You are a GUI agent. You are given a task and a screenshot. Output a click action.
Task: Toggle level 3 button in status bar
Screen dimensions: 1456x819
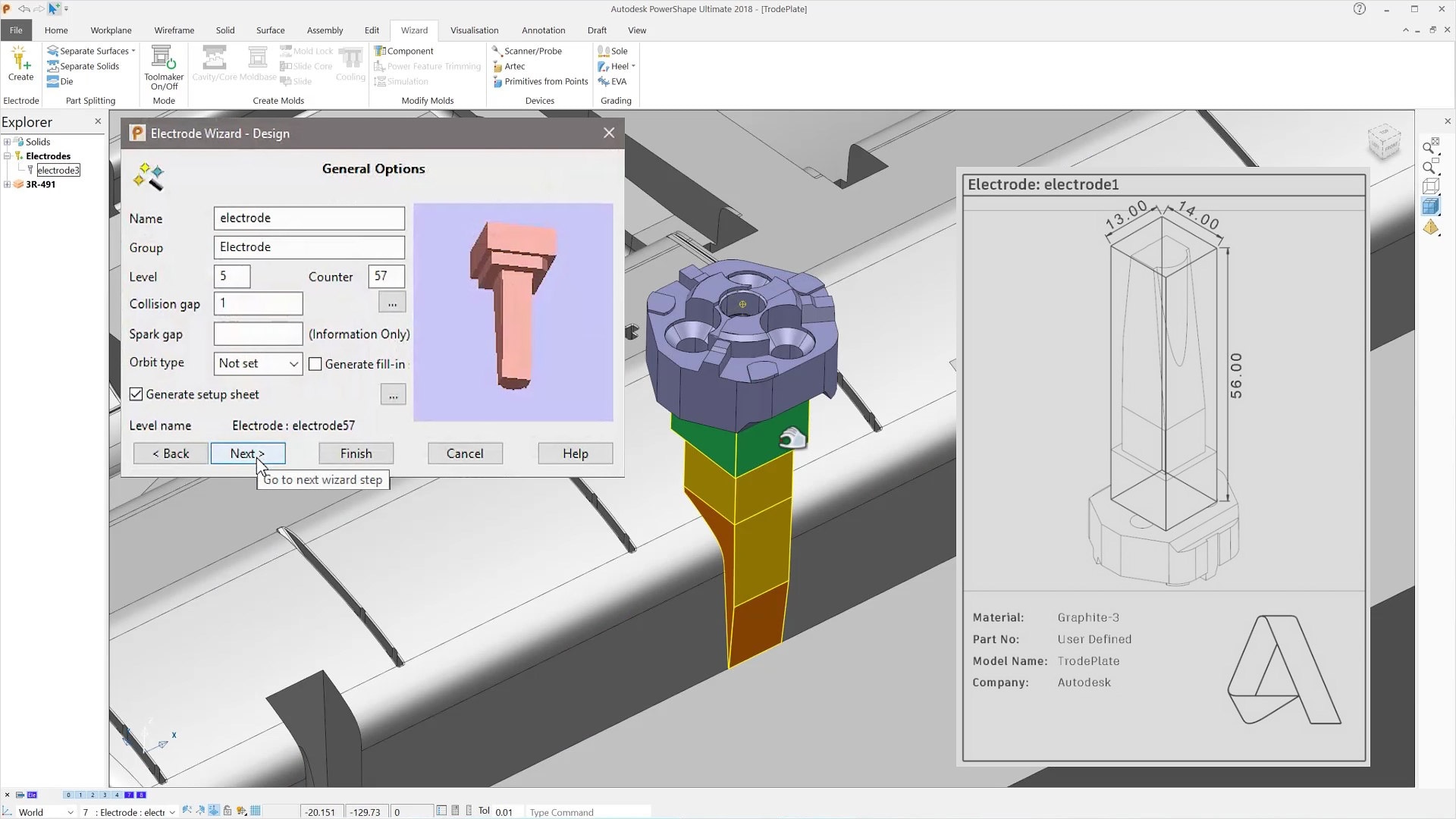click(x=105, y=795)
